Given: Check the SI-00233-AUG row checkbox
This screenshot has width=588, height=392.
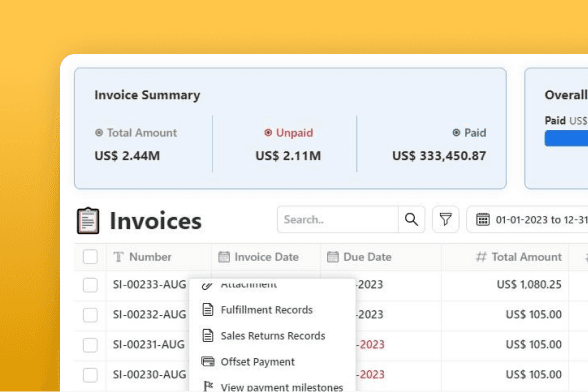Looking at the screenshot, I should click(x=90, y=285).
